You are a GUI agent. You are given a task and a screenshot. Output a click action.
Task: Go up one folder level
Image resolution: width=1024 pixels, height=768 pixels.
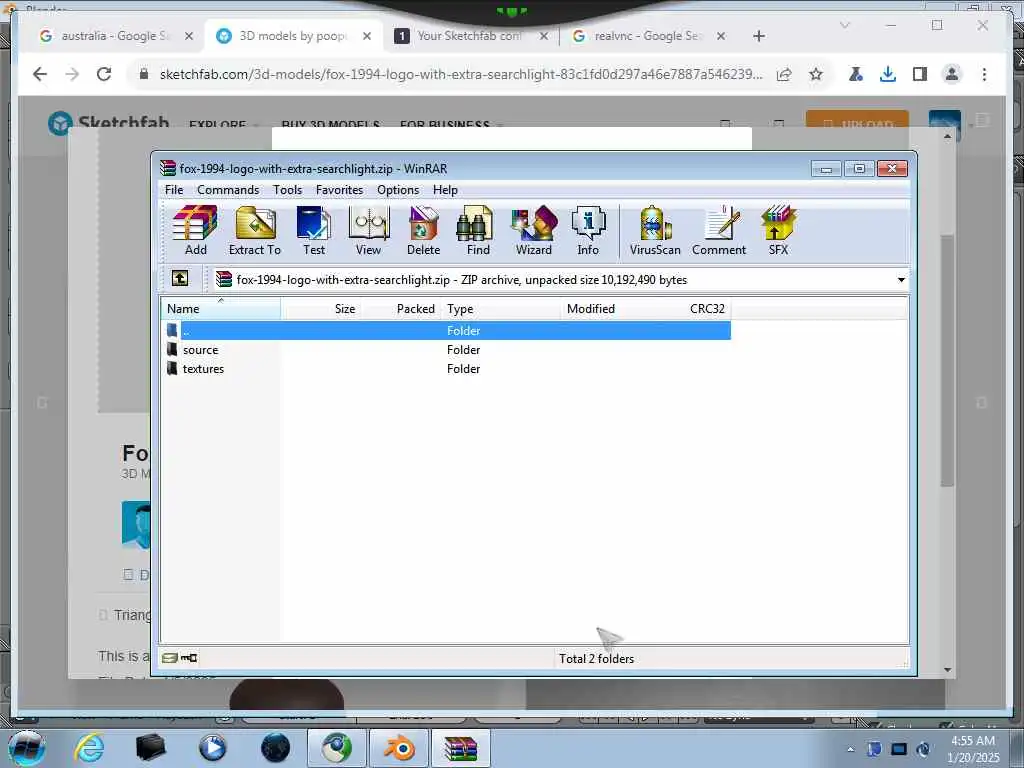(x=180, y=279)
